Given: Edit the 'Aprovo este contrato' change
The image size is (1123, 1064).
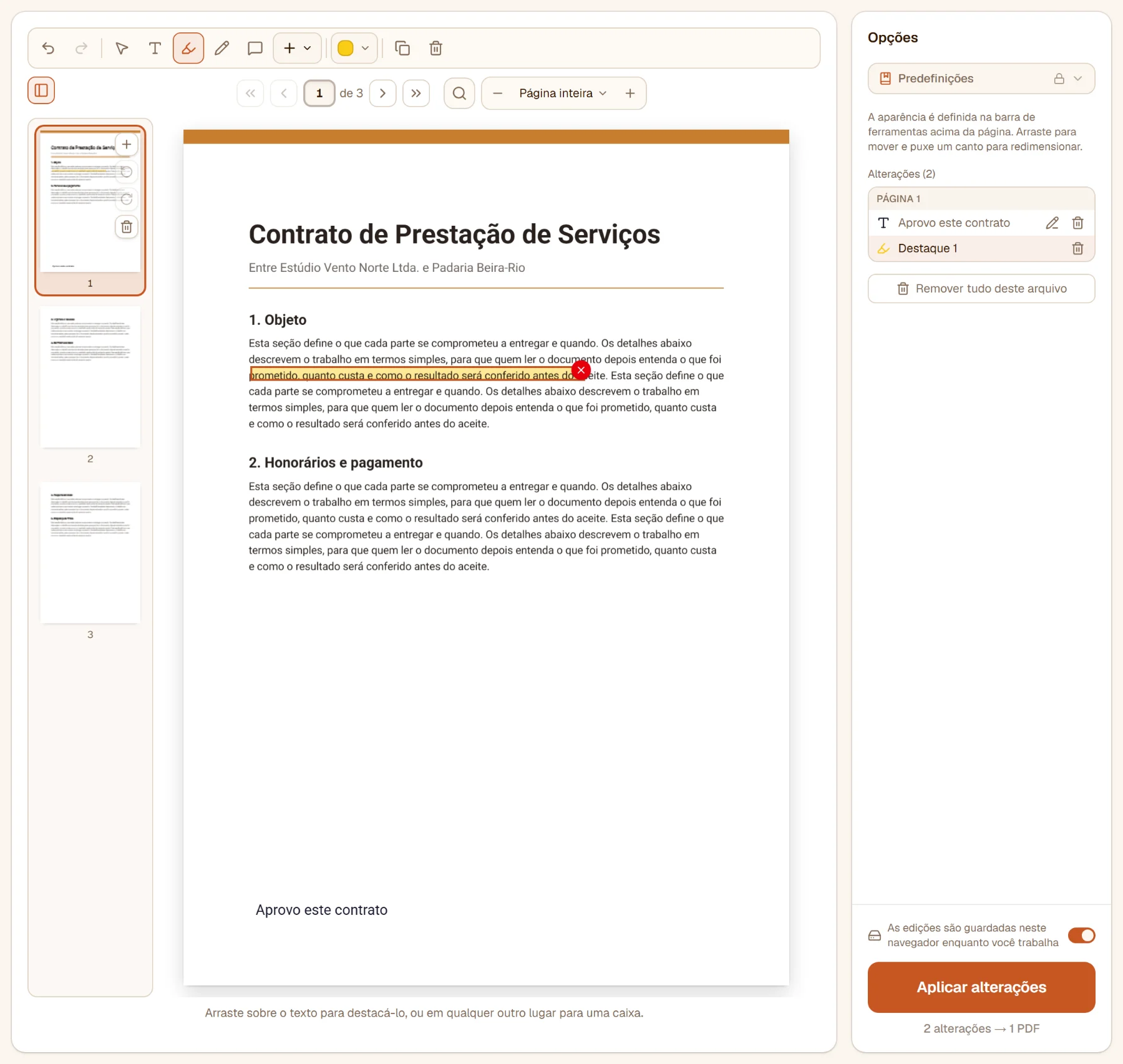Looking at the screenshot, I should (1052, 223).
